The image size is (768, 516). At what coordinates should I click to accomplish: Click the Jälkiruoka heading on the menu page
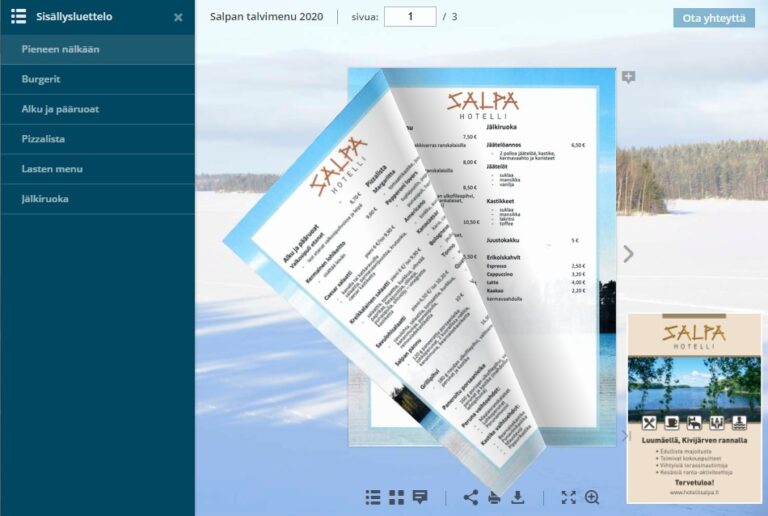[501, 127]
